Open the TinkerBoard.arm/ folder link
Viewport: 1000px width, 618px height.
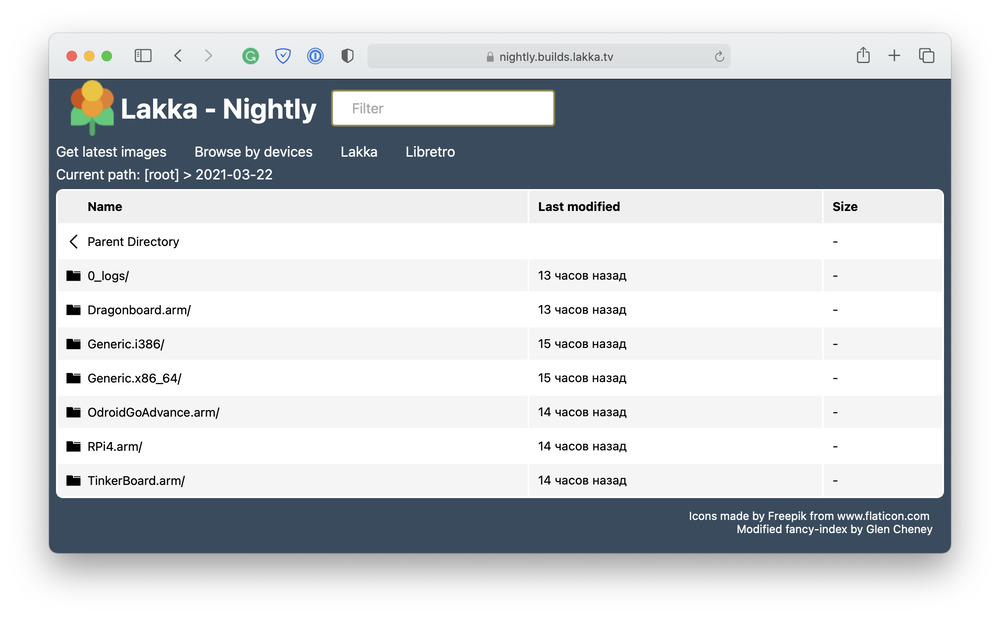coord(136,480)
